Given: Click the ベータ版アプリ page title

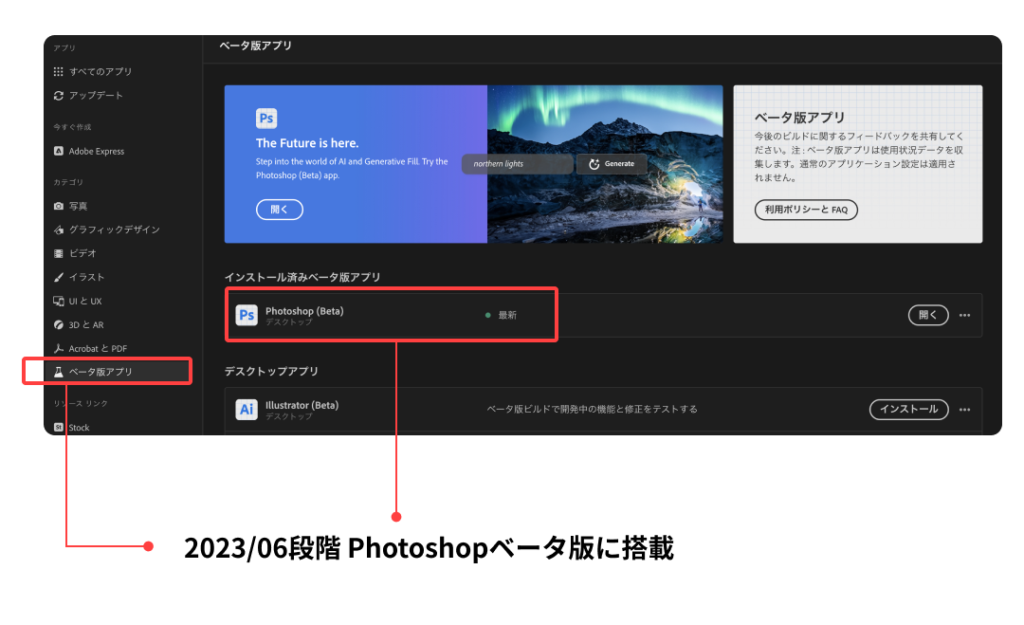Looking at the screenshot, I should point(255,45).
